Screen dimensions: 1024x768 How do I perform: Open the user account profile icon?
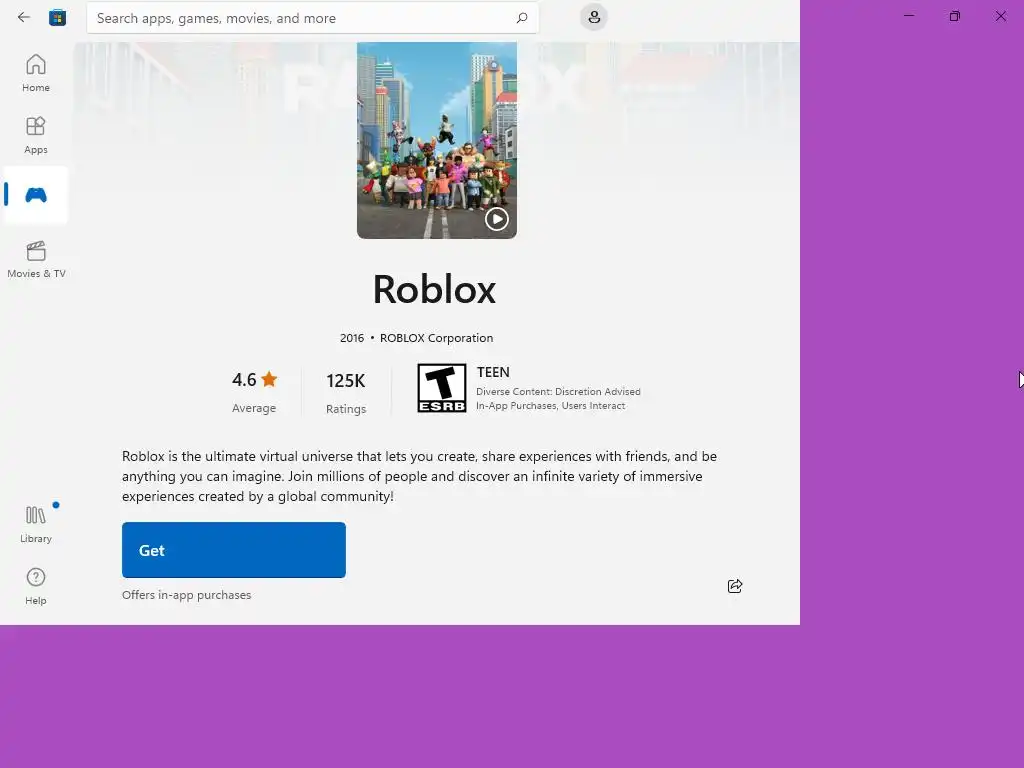[594, 17]
